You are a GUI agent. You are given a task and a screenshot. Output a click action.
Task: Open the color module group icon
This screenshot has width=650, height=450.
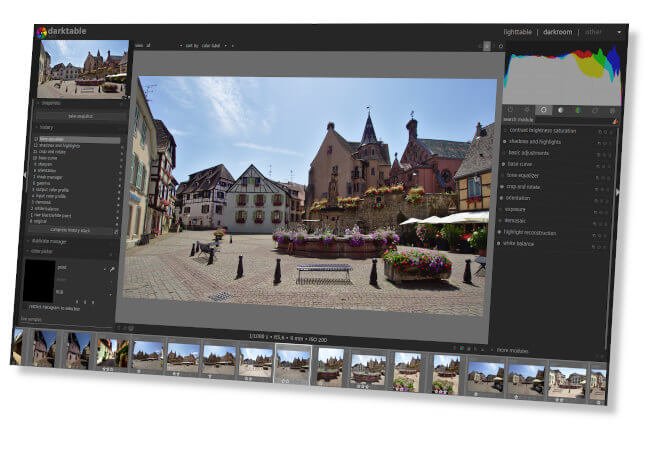(x=578, y=110)
